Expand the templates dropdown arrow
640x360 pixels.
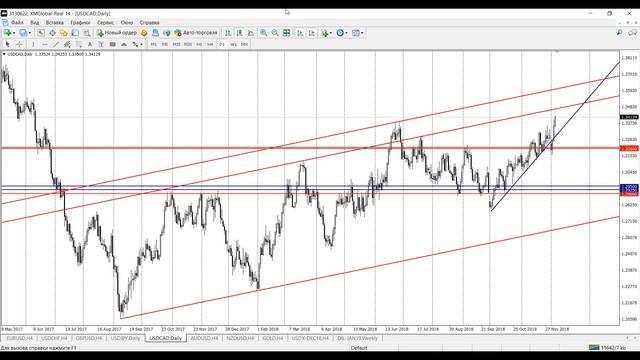coord(362,33)
